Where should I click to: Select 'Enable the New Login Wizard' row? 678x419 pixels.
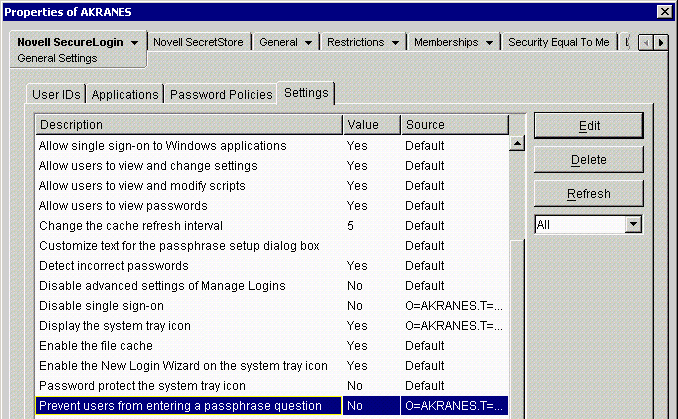[x=272, y=366]
